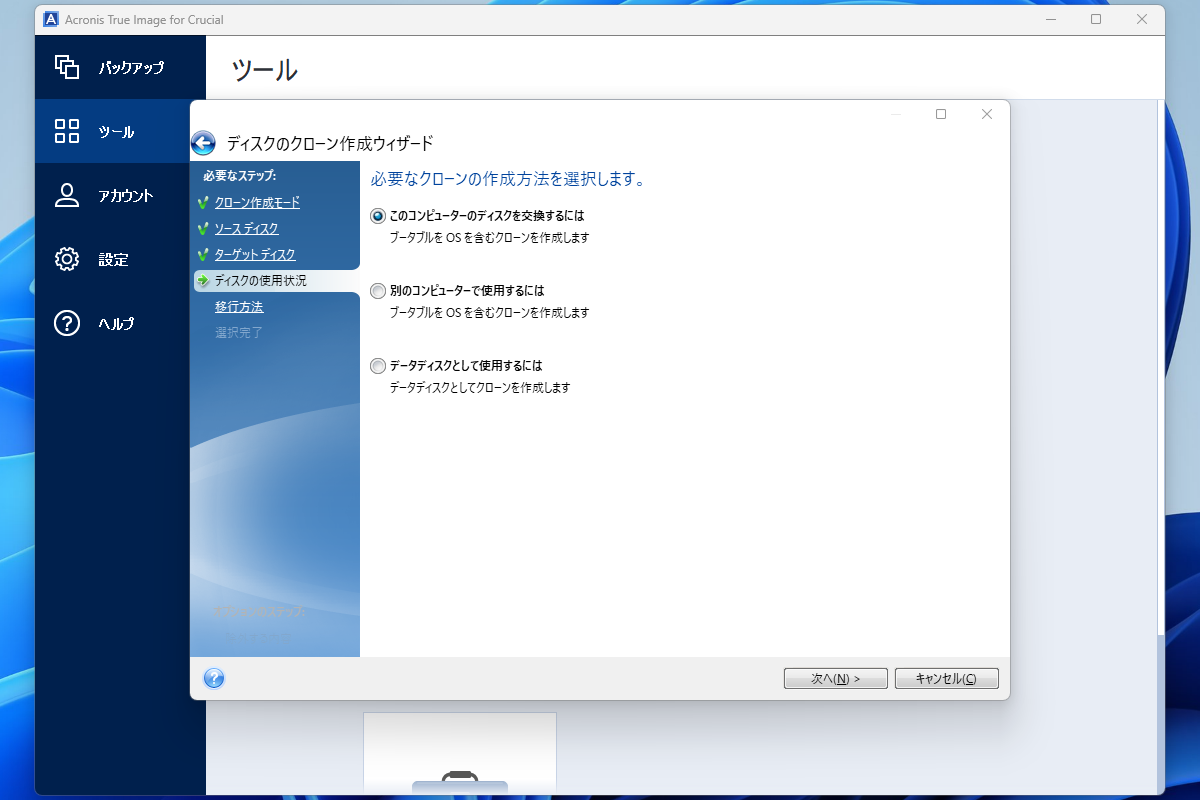Select このコンピューターのディスクを交換するには option
The height and width of the screenshot is (800, 1200).
click(x=377, y=215)
